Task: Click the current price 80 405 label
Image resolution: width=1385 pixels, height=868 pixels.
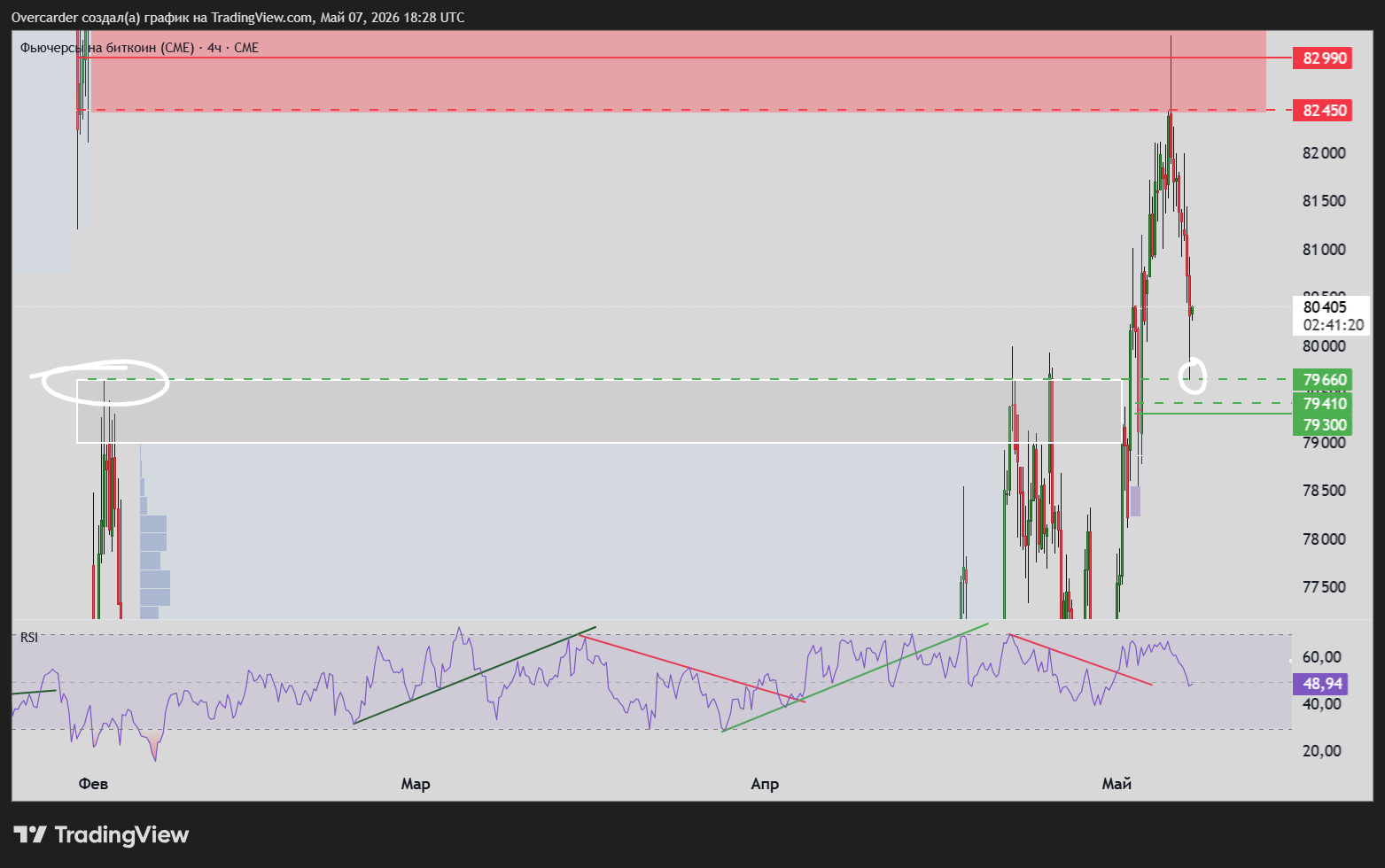Action: click(1325, 307)
